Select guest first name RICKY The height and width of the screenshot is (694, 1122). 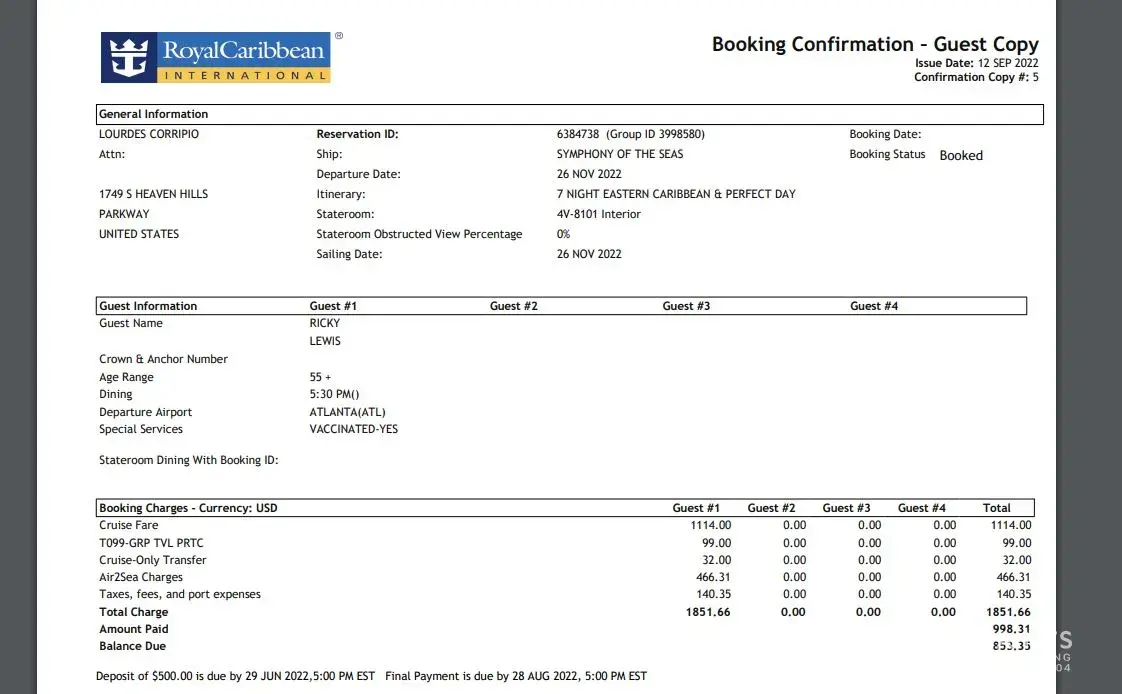pyautogui.click(x=325, y=323)
